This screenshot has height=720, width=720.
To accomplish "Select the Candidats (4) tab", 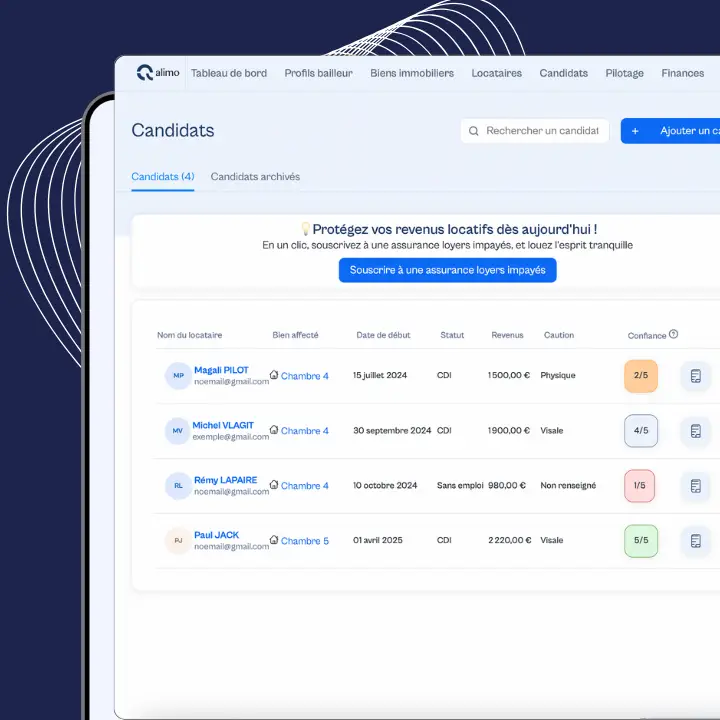I will point(162,177).
